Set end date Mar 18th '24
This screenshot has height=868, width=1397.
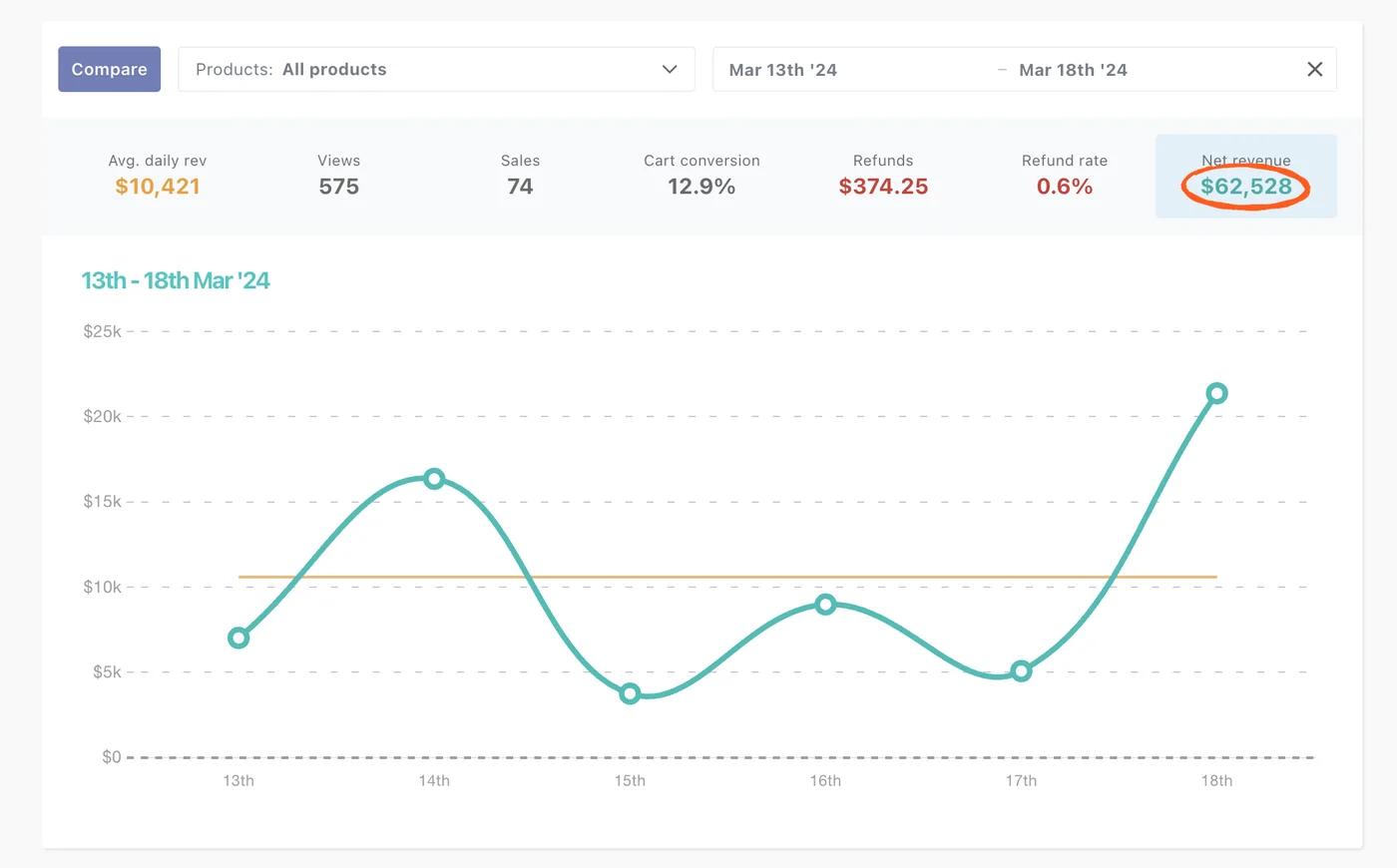[1073, 70]
